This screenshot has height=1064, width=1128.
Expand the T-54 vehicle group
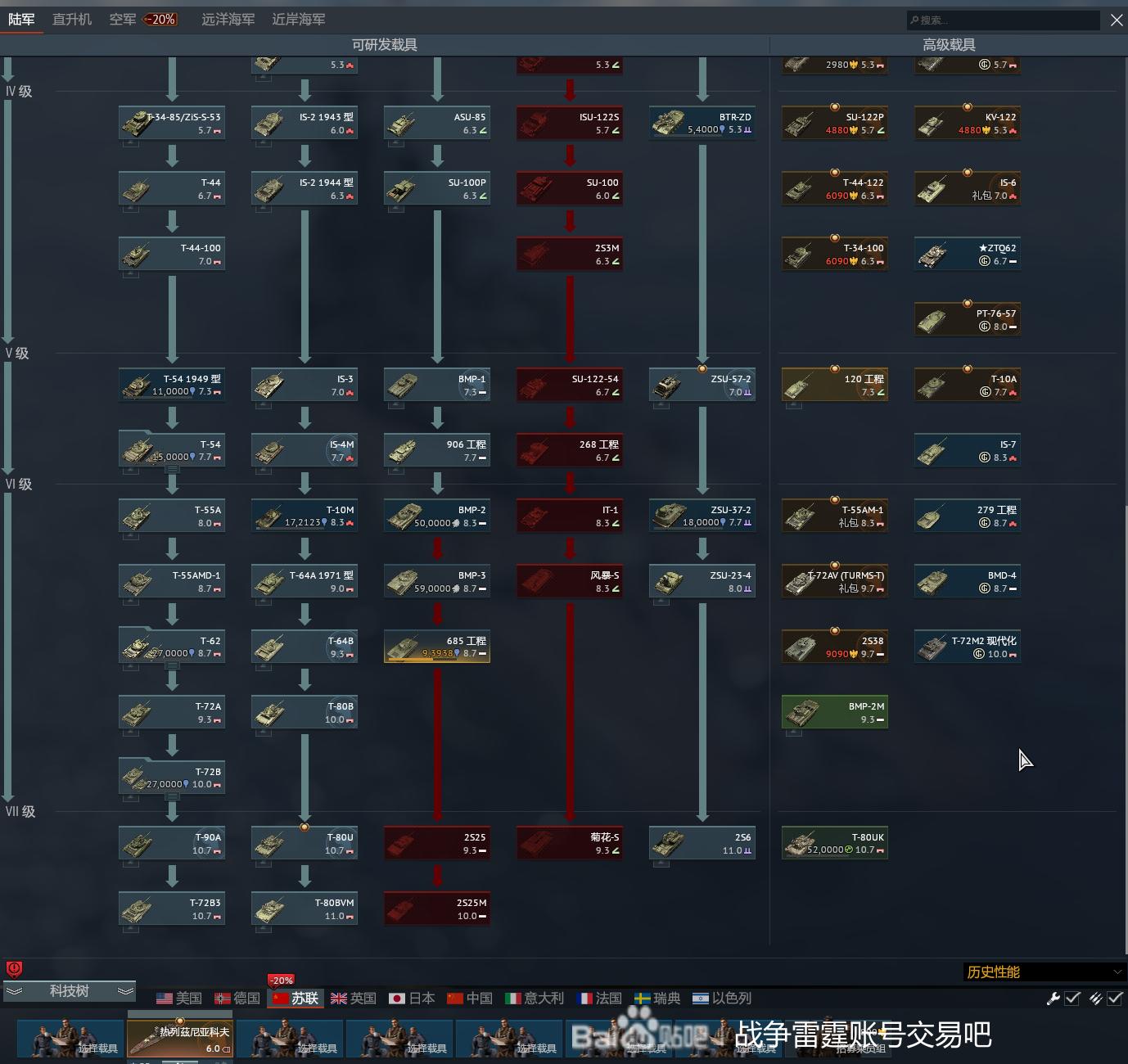pyautogui.click(x=172, y=469)
